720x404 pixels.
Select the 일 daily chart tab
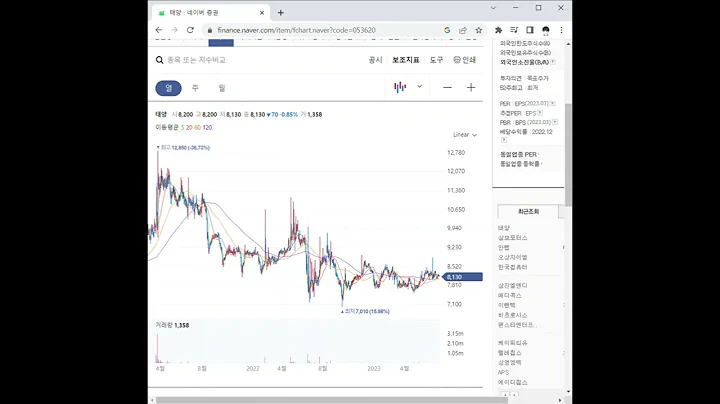pyautogui.click(x=169, y=88)
